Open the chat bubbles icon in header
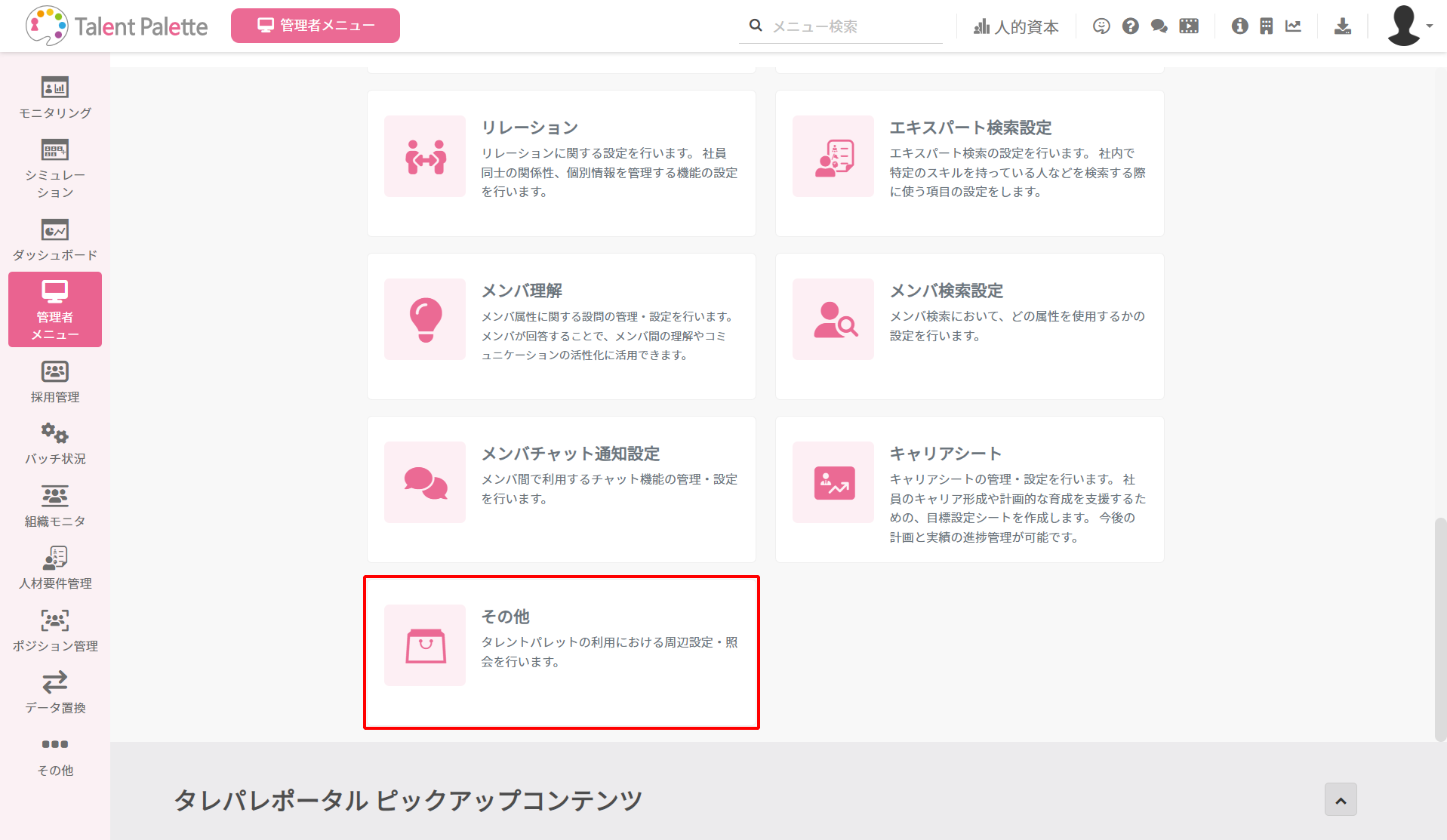1447x840 pixels. (x=1159, y=26)
